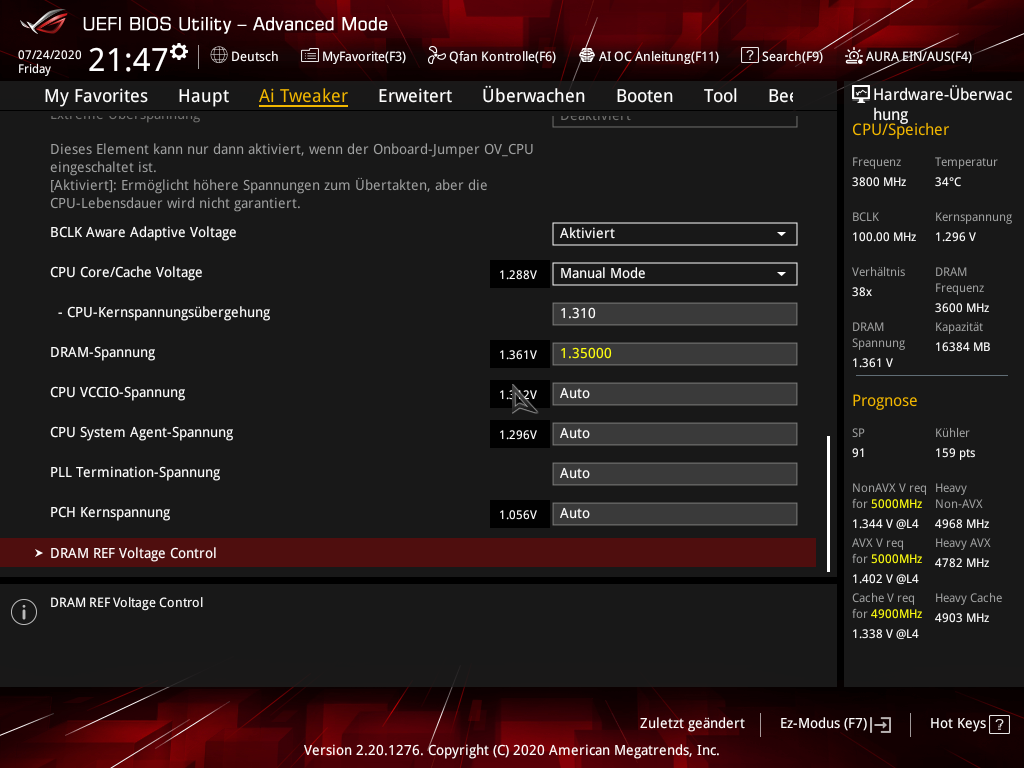Click the vertical scrollbar of settings list
Viewport: 1024px width, 768px height.
829,503
